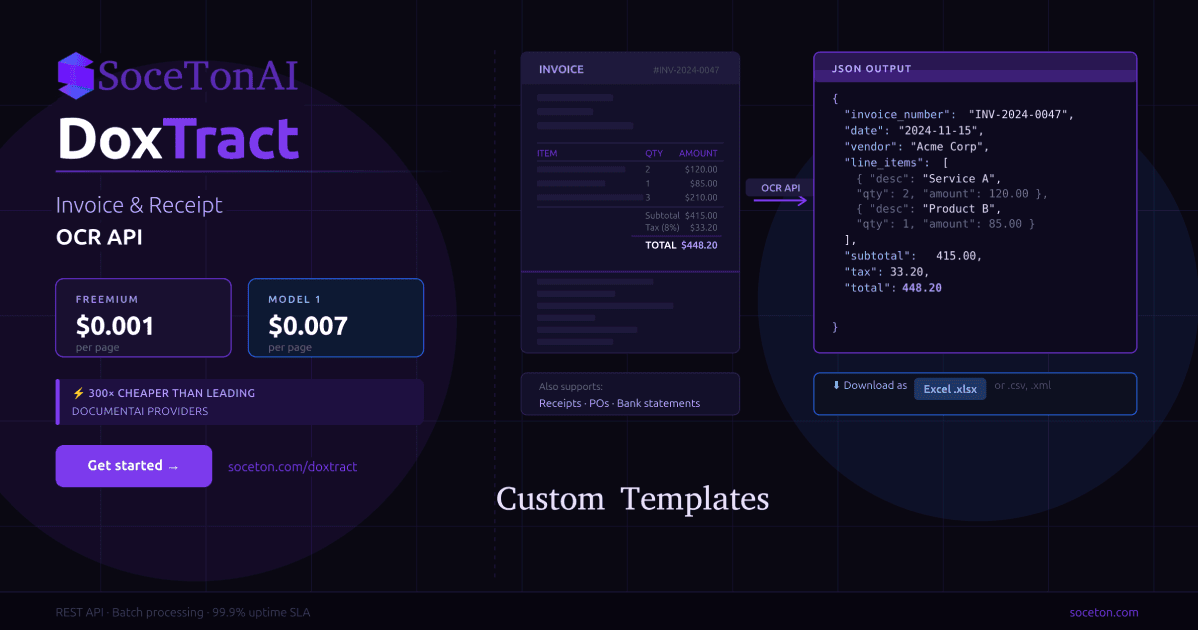Click the download arrow icon near Download as
The width and height of the screenshot is (1198, 630).
pyautogui.click(x=836, y=385)
